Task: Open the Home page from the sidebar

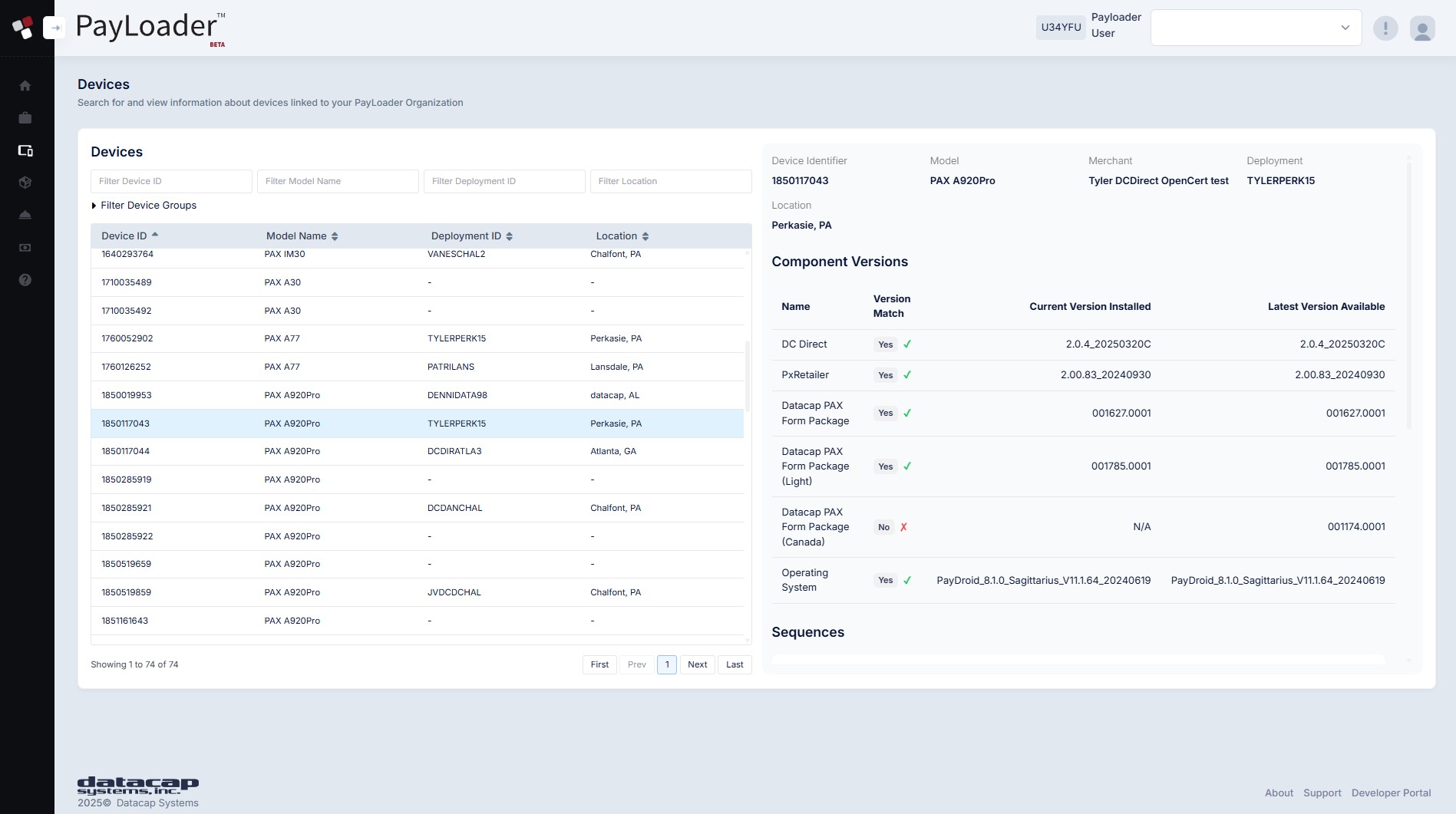Action: 25,86
